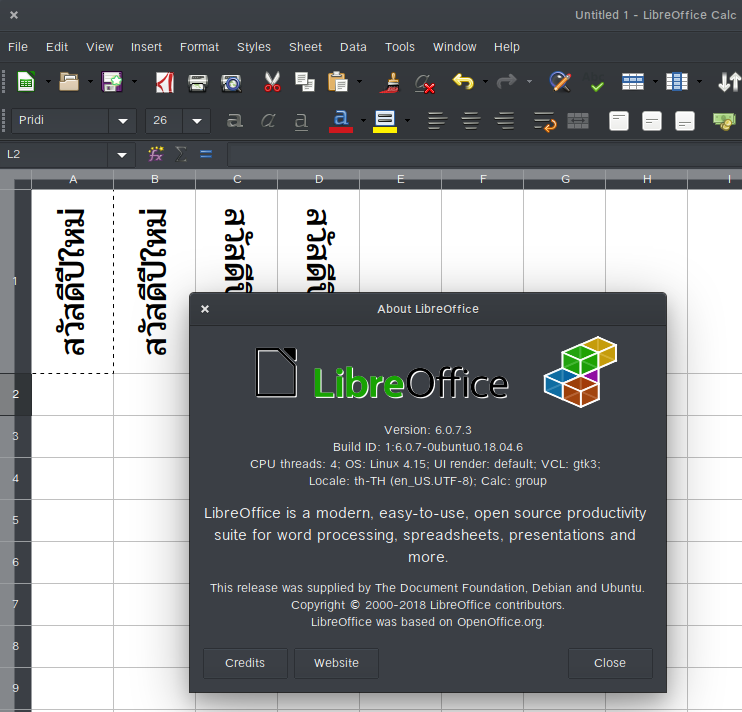Toggle Center Vertically alignment
The height and width of the screenshot is (712, 742).
pyautogui.click(x=652, y=121)
